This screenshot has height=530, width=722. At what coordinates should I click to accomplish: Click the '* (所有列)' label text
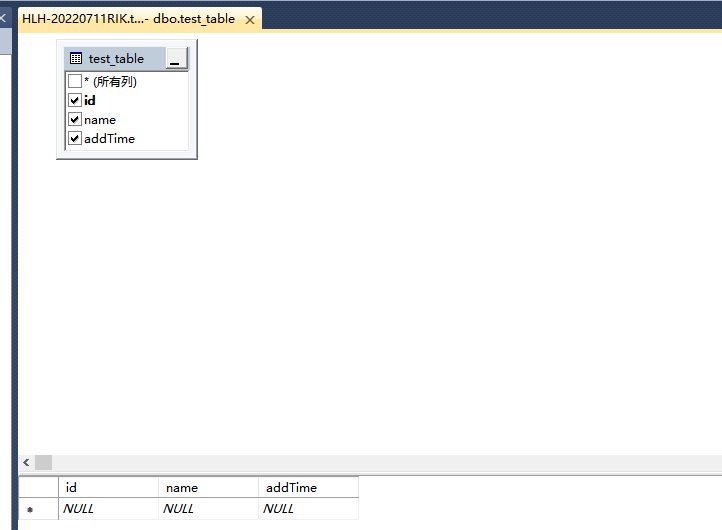point(111,82)
